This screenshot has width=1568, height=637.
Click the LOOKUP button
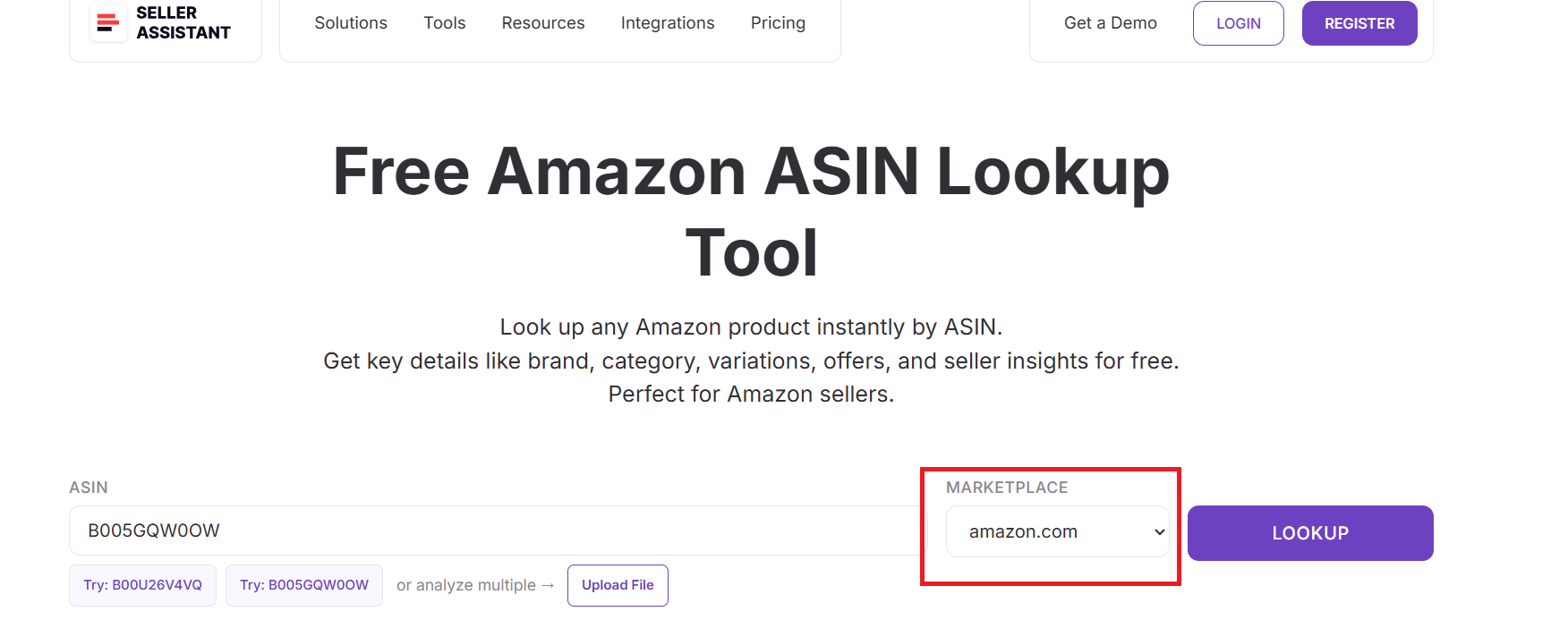[x=1309, y=532]
